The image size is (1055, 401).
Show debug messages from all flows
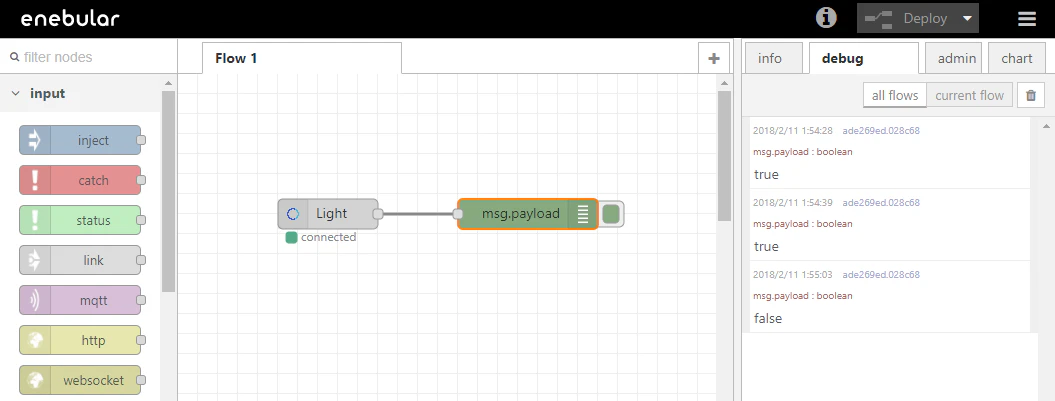pyautogui.click(x=895, y=96)
